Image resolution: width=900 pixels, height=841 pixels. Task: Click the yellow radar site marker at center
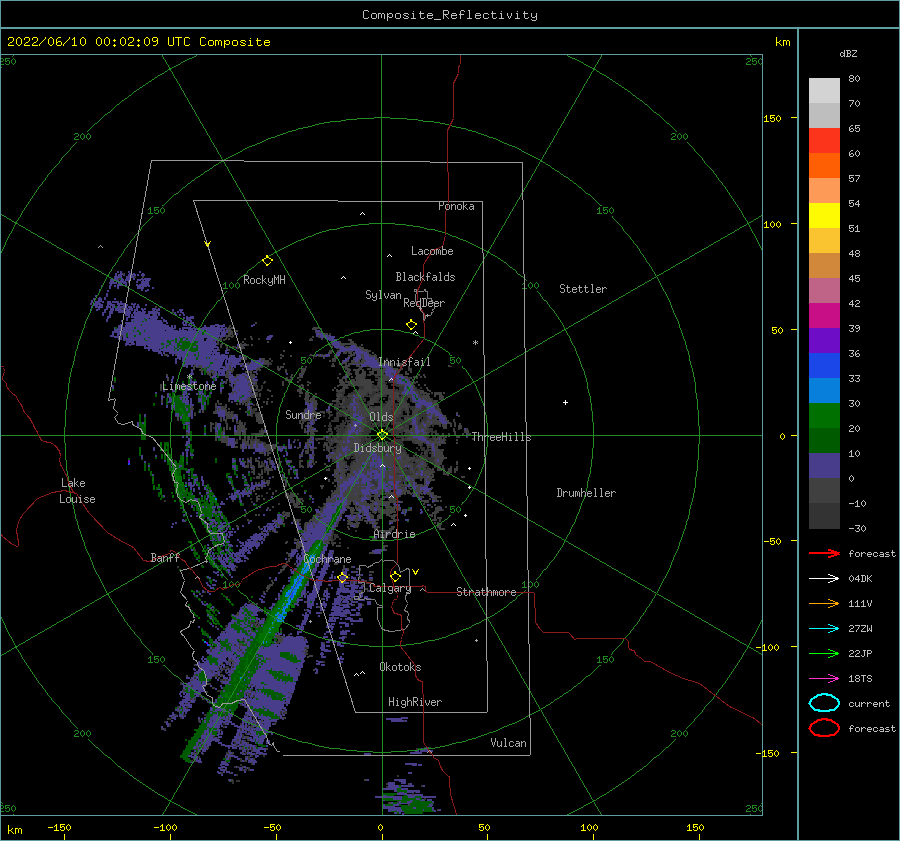[x=382, y=435]
